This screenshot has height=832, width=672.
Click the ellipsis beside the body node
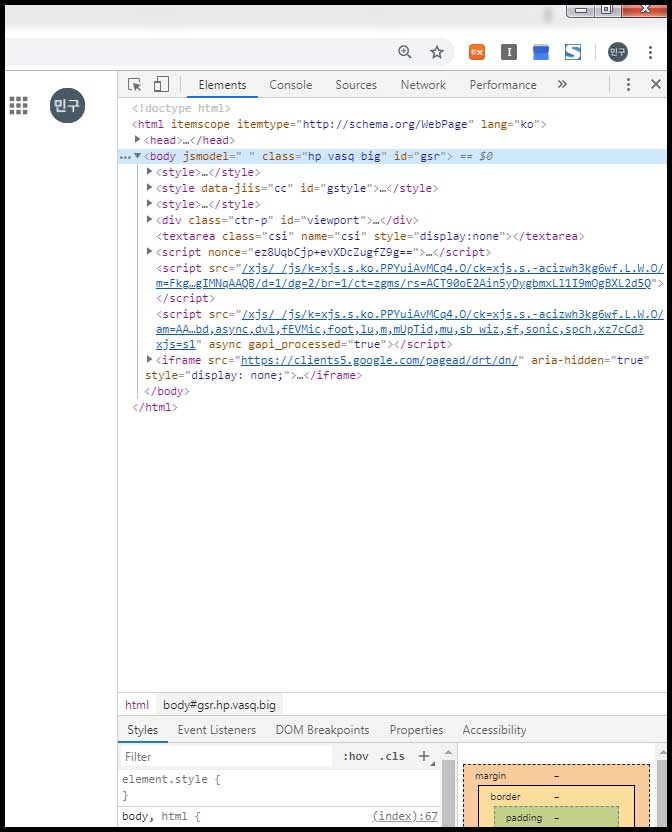click(x=125, y=157)
